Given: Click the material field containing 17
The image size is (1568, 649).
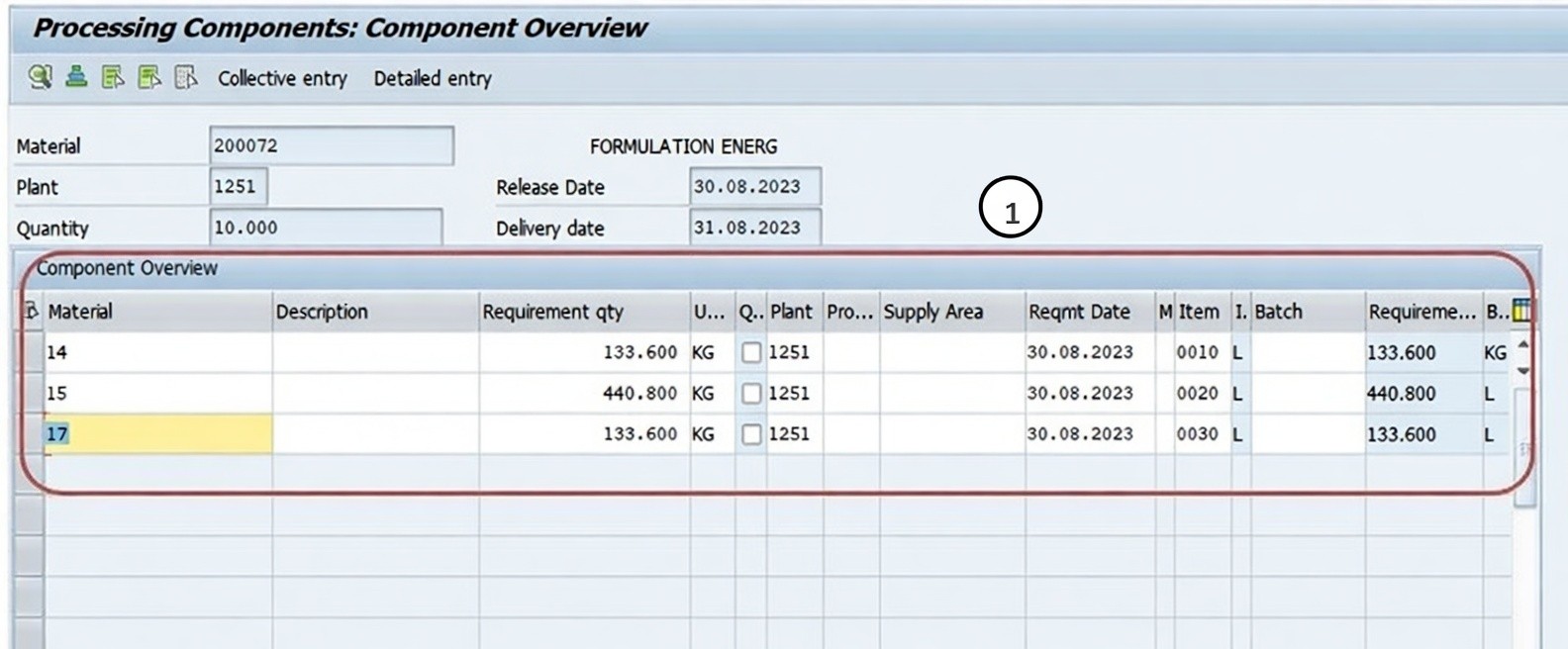Looking at the screenshot, I should pyautogui.click(x=158, y=434).
